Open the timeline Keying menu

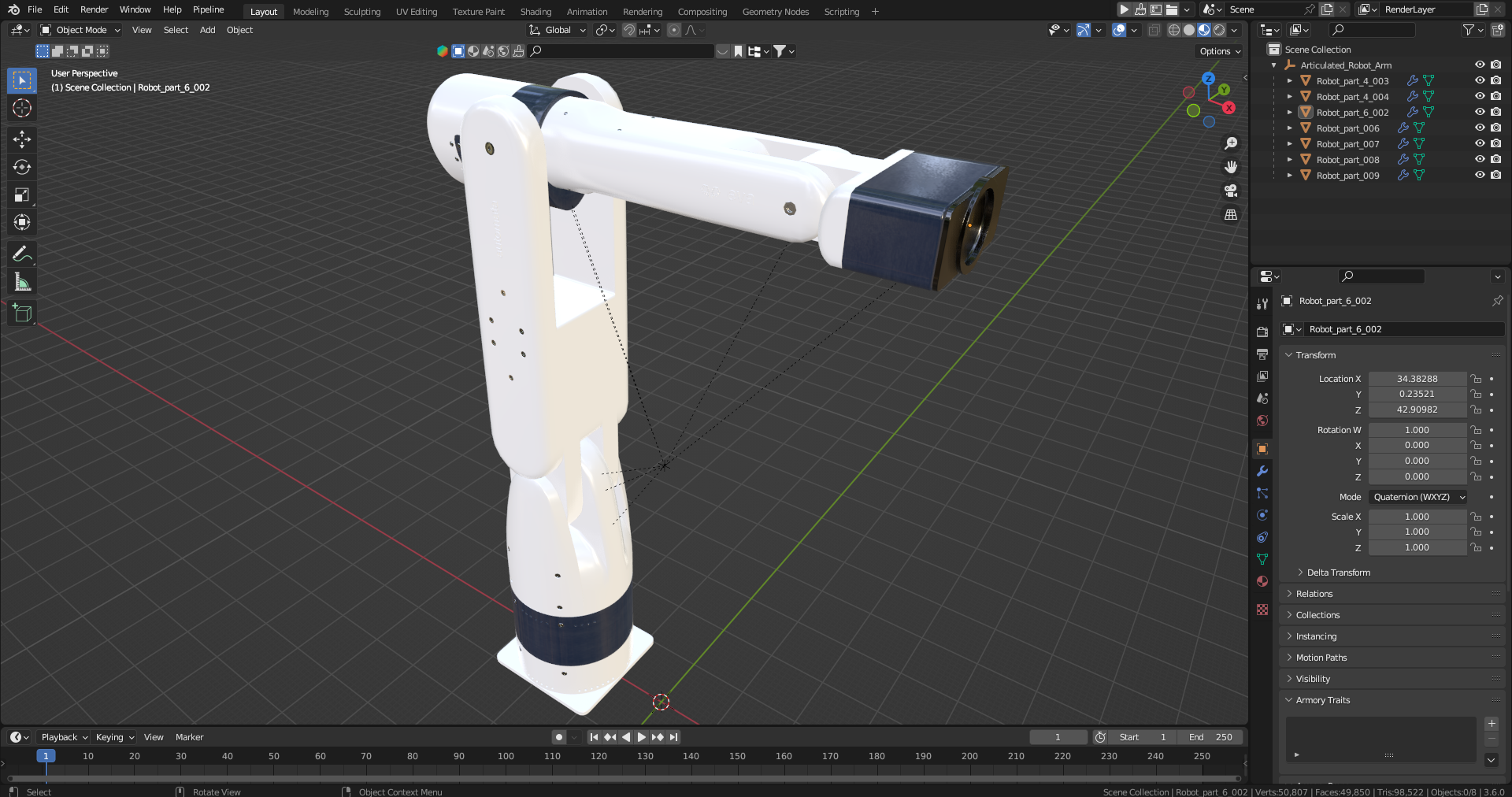point(115,737)
